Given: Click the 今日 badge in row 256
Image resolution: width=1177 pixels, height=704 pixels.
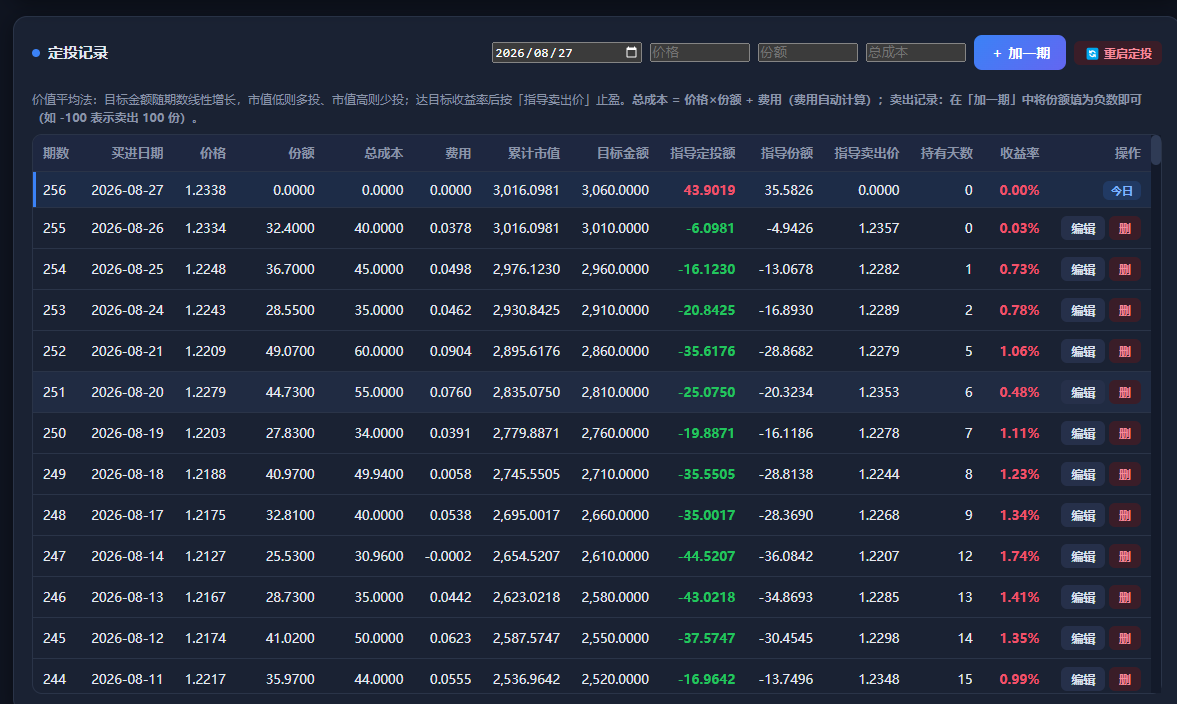Looking at the screenshot, I should click(x=1121, y=191).
